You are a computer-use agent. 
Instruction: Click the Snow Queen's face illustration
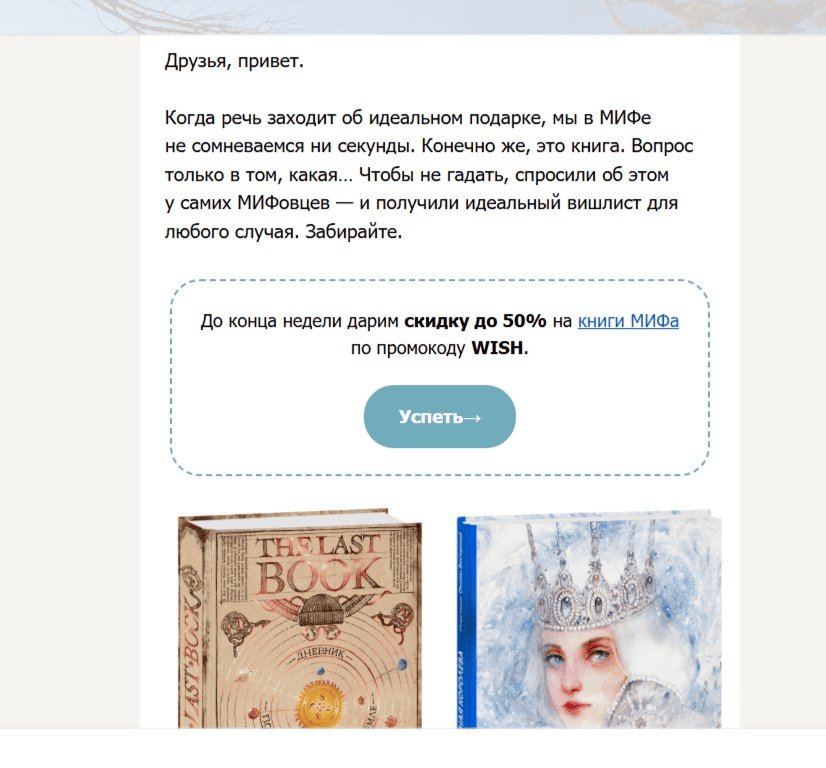(x=579, y=672)
